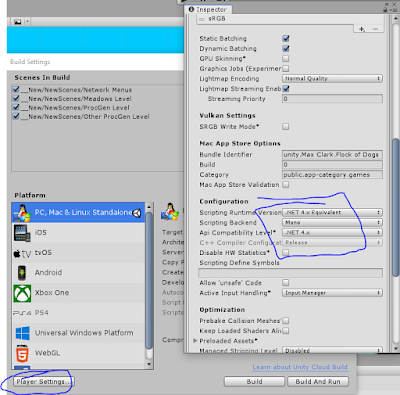
Task: Enable the Allow 'unsafe' Code checkbox
Action: tap(286, 283)
